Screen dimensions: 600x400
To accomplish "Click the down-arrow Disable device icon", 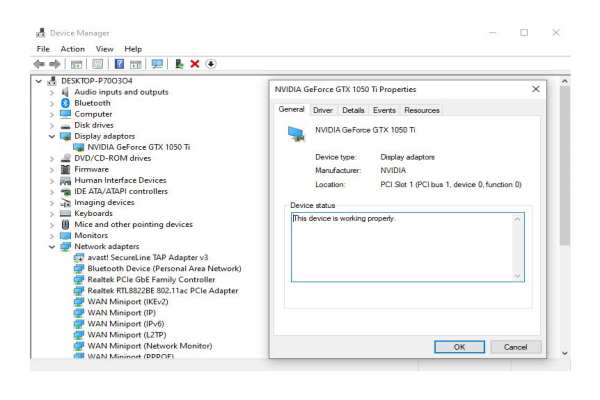I will click(211, 64).
